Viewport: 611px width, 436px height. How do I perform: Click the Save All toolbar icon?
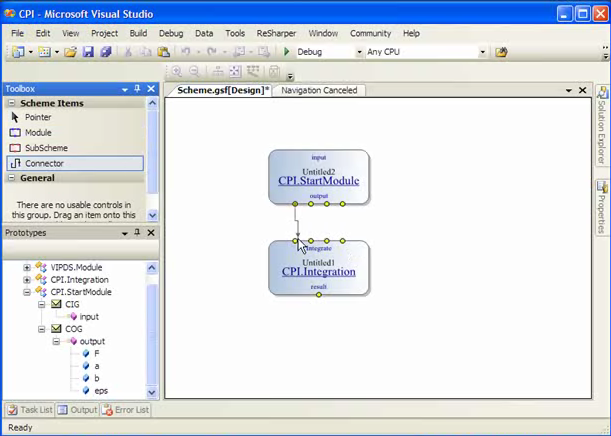(105, 52)
